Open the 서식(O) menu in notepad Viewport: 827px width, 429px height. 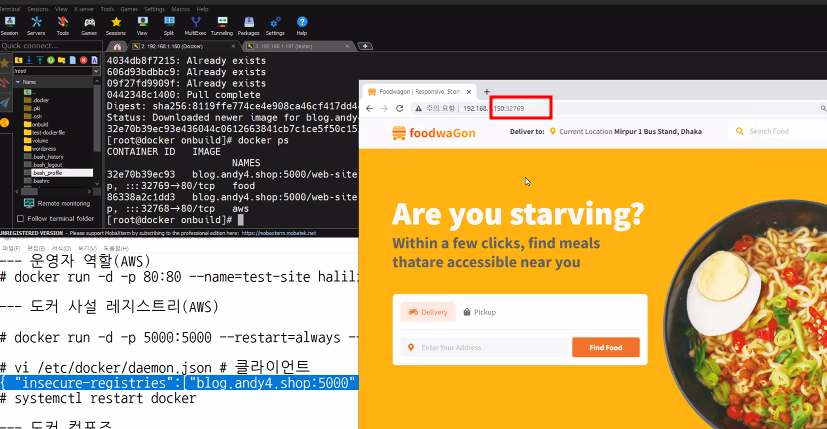(61, 249)
